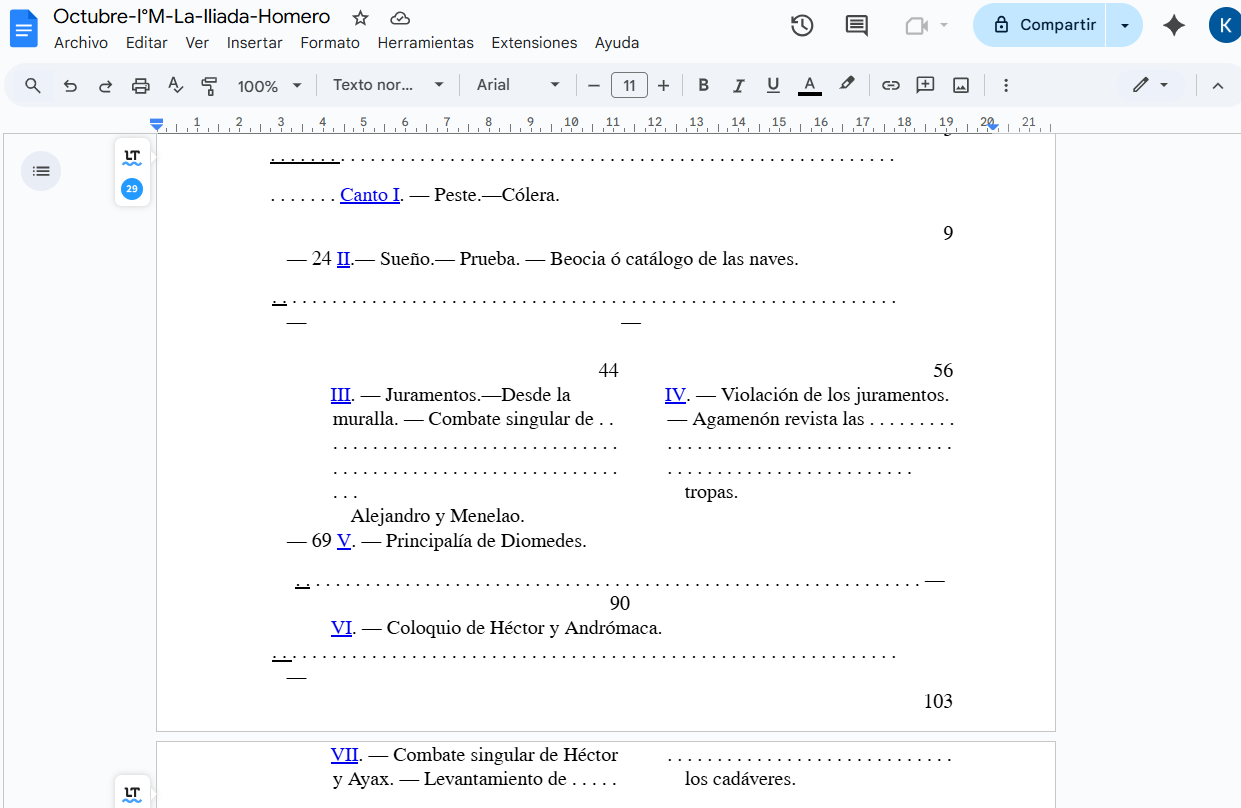1241x808 pixels.
Task: Follow the VI link before Coloquio
Action: [342, 628]
